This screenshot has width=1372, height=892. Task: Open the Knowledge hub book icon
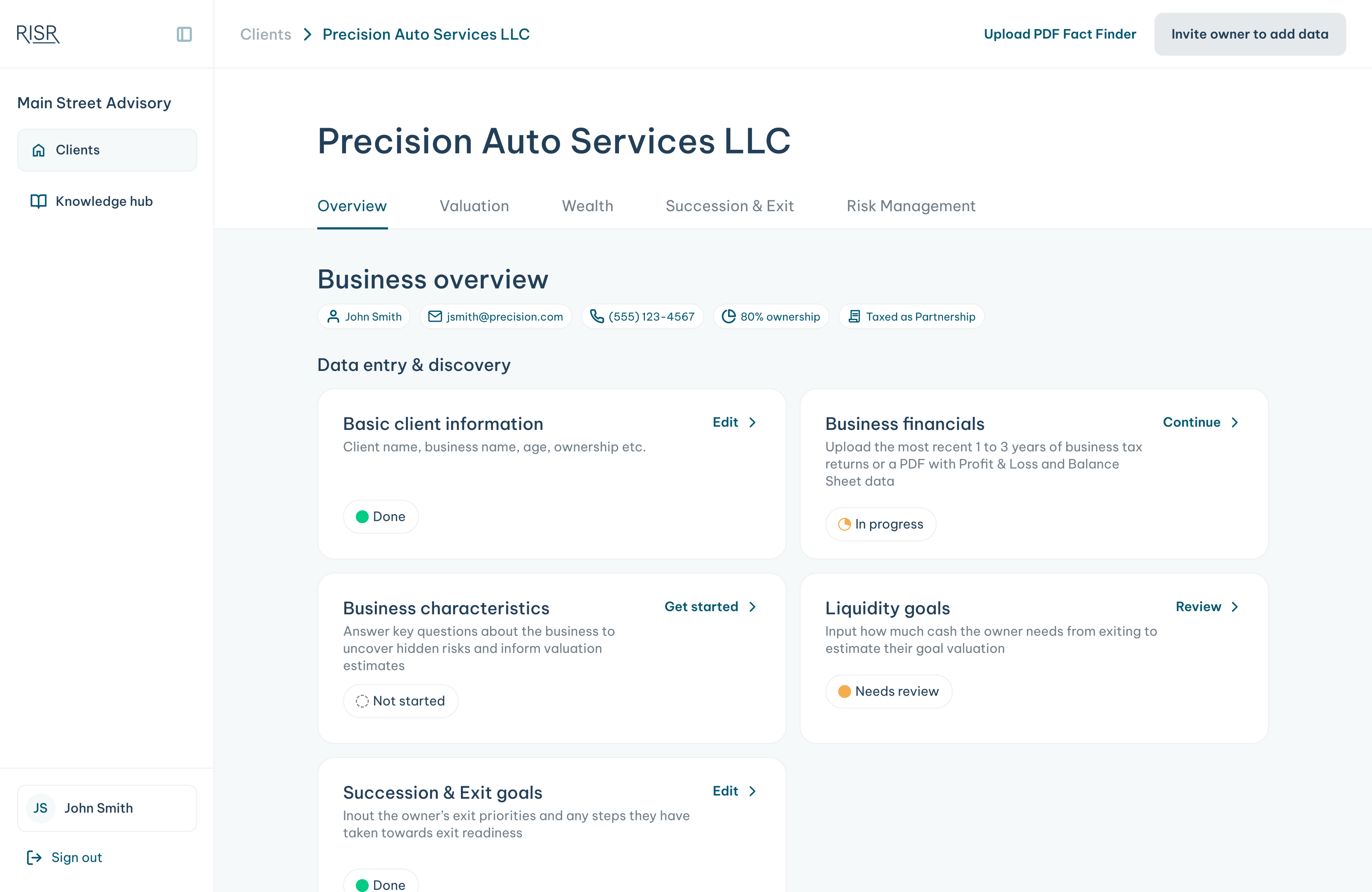tap(39, 201)
